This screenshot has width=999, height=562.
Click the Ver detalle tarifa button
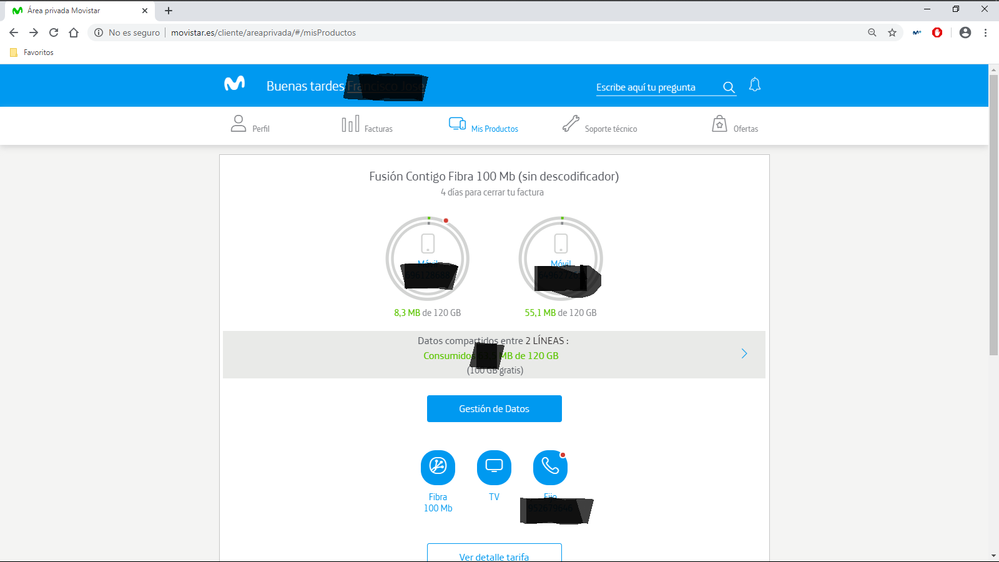tap(494, 555)
